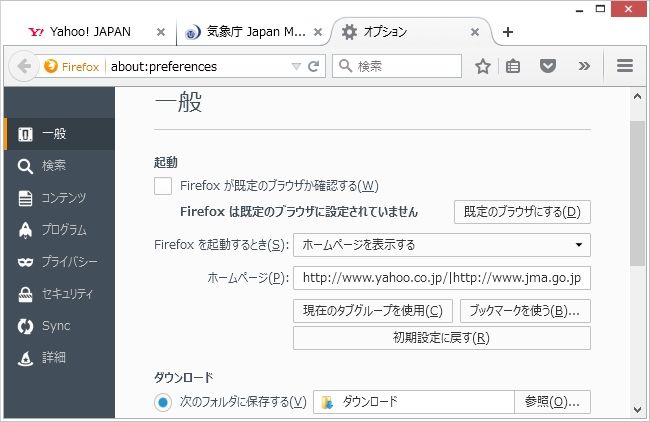Click the コンテンツ document icon in sidebar
Image resolution: width=650 pixels, height=422 pixels.
tap(25, 198)
